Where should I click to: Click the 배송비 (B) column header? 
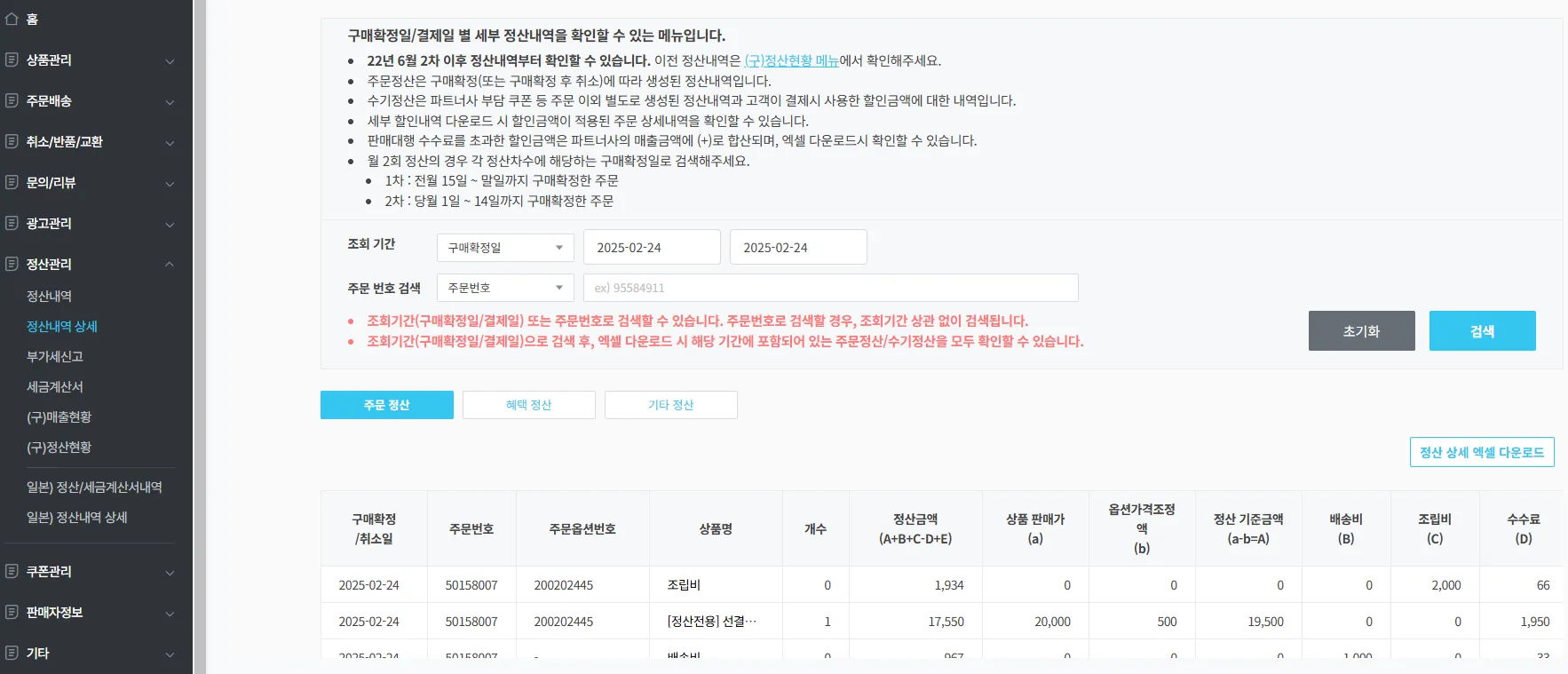(x=1346, y=528)
